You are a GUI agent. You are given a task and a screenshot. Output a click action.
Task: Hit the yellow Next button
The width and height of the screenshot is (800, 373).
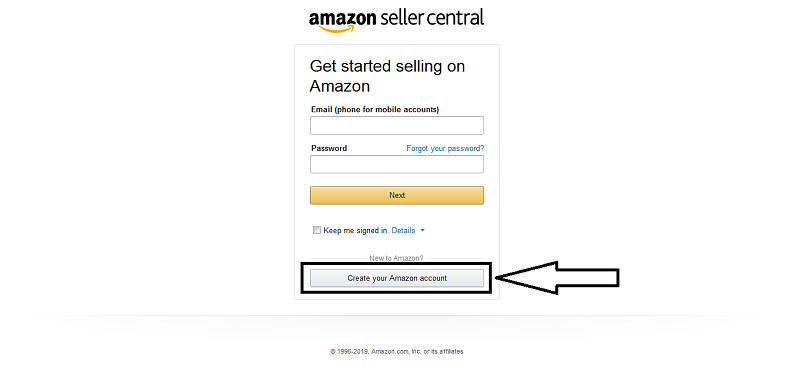click(397, 195)
